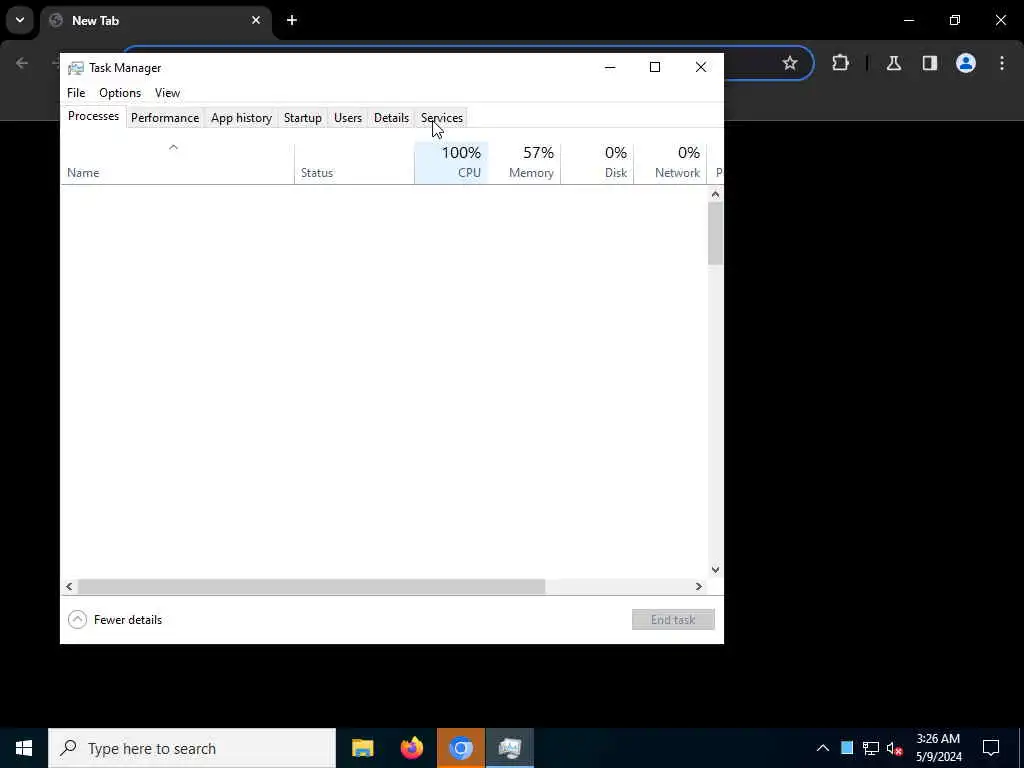
Task: Click the vertical scrollbar thumb
Action: [715, 233]
